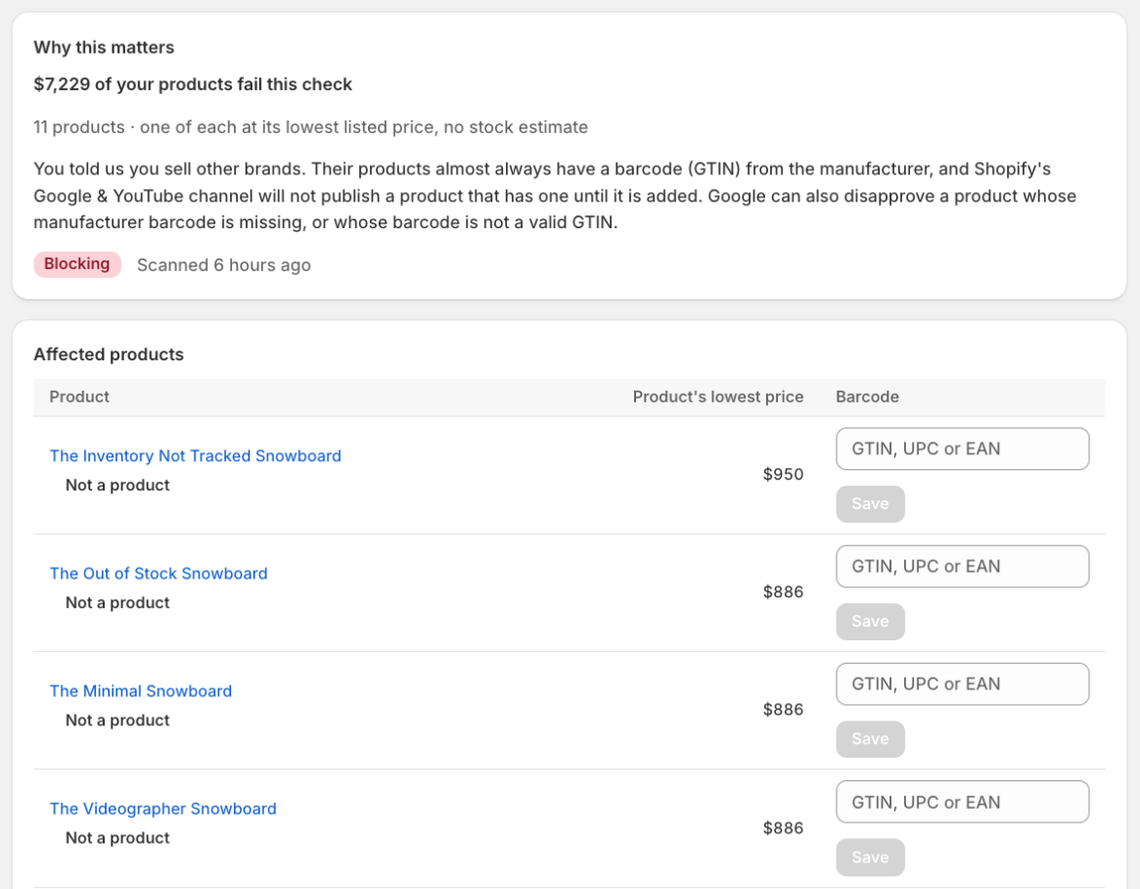
Task: Click the Product's lowest price column header
Action: pyautogui.click(x=718, y=397)
